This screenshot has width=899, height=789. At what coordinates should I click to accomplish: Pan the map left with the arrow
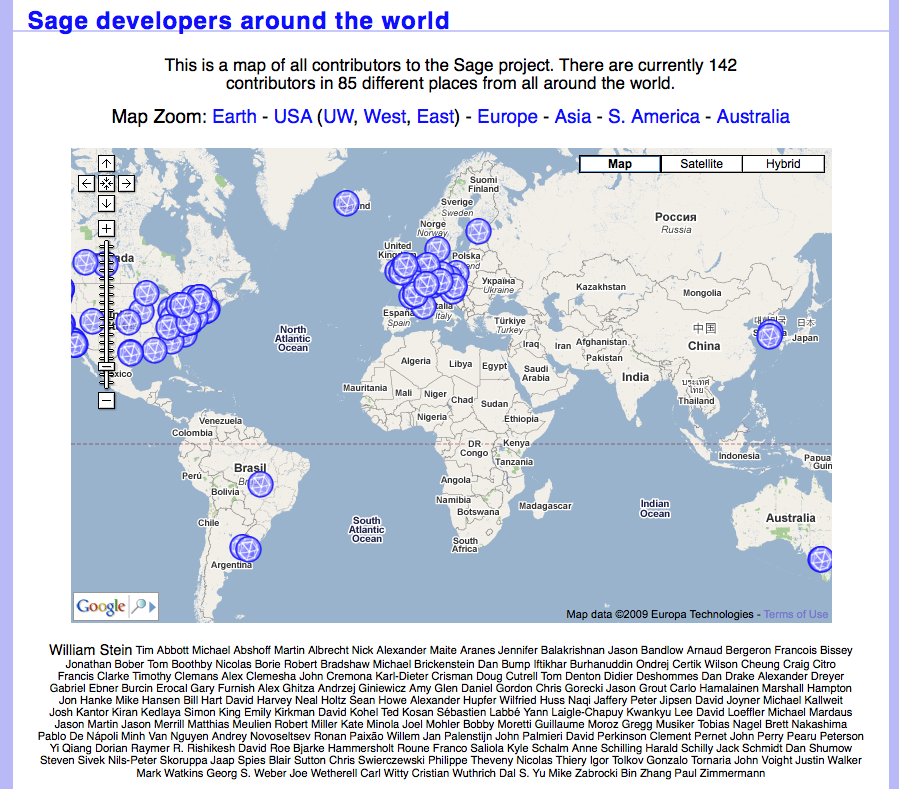click(x=86, y=183)
